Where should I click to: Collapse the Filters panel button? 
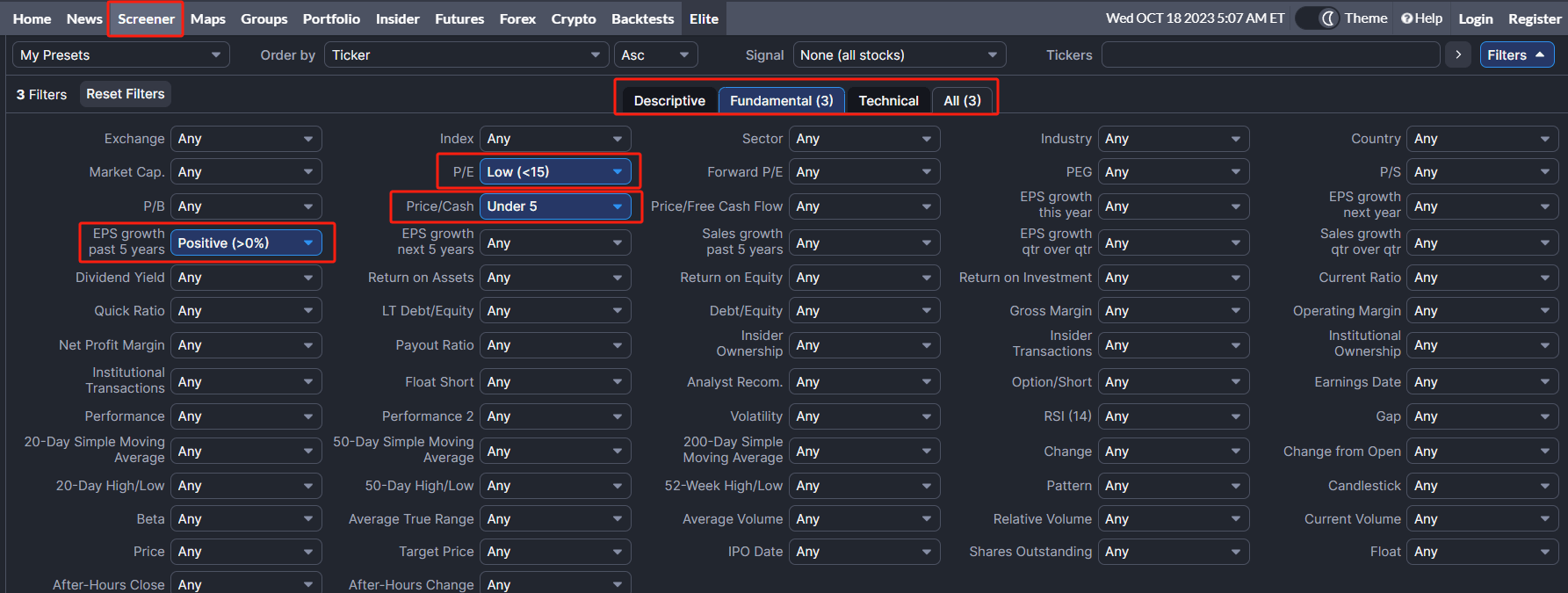point(1516,54)
